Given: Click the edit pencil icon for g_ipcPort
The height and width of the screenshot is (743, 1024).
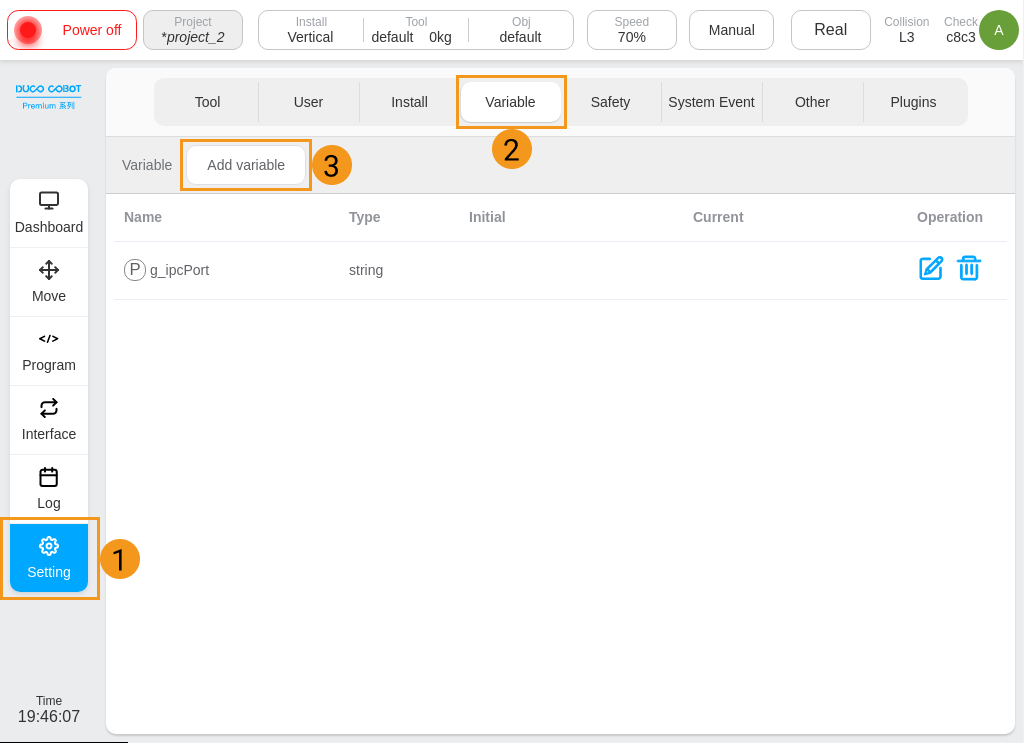Looking at the screenshot, I should click(931, 269).
